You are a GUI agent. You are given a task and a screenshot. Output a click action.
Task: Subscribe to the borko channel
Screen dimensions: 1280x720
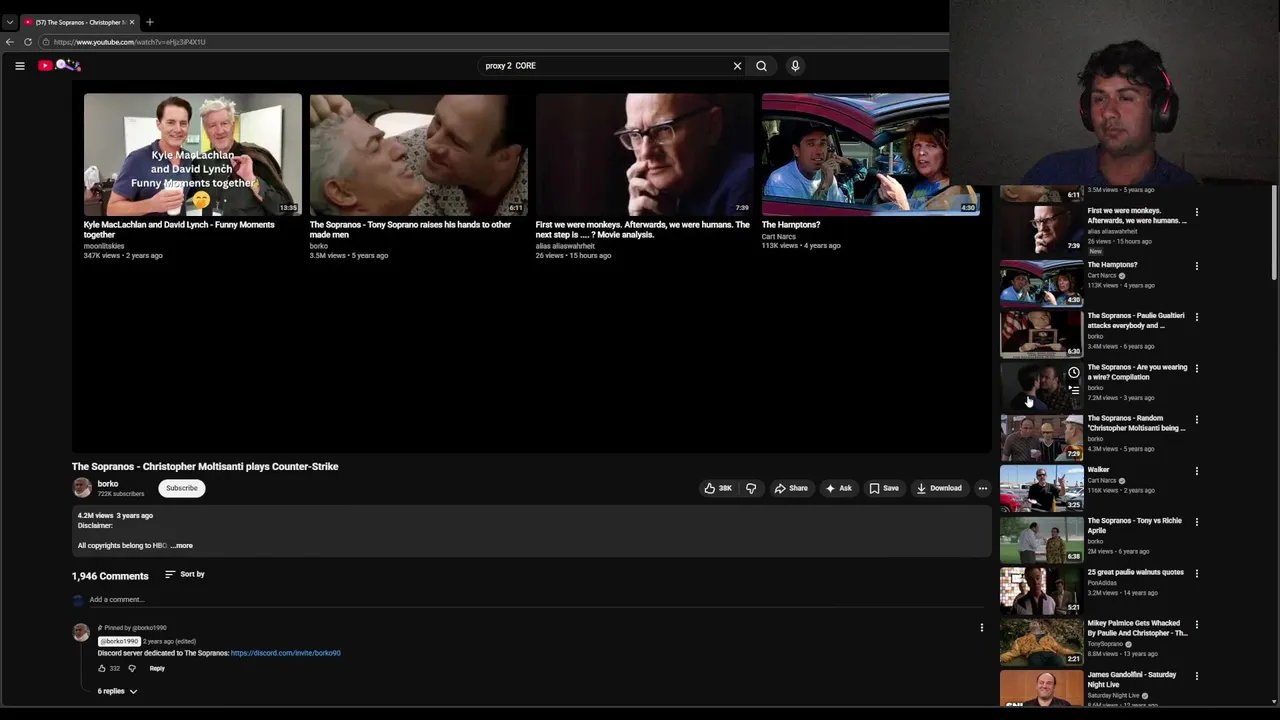click(x=182, y=488)
